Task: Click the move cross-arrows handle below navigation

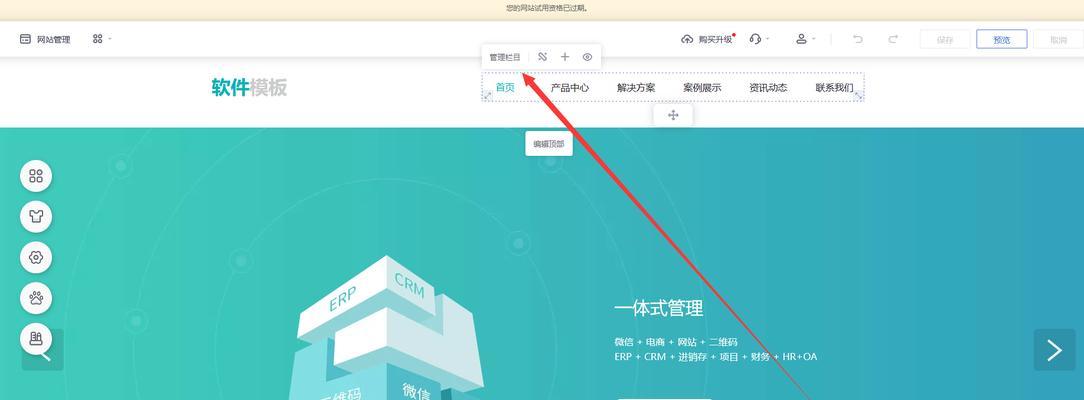Action: (x=673, y=115)
